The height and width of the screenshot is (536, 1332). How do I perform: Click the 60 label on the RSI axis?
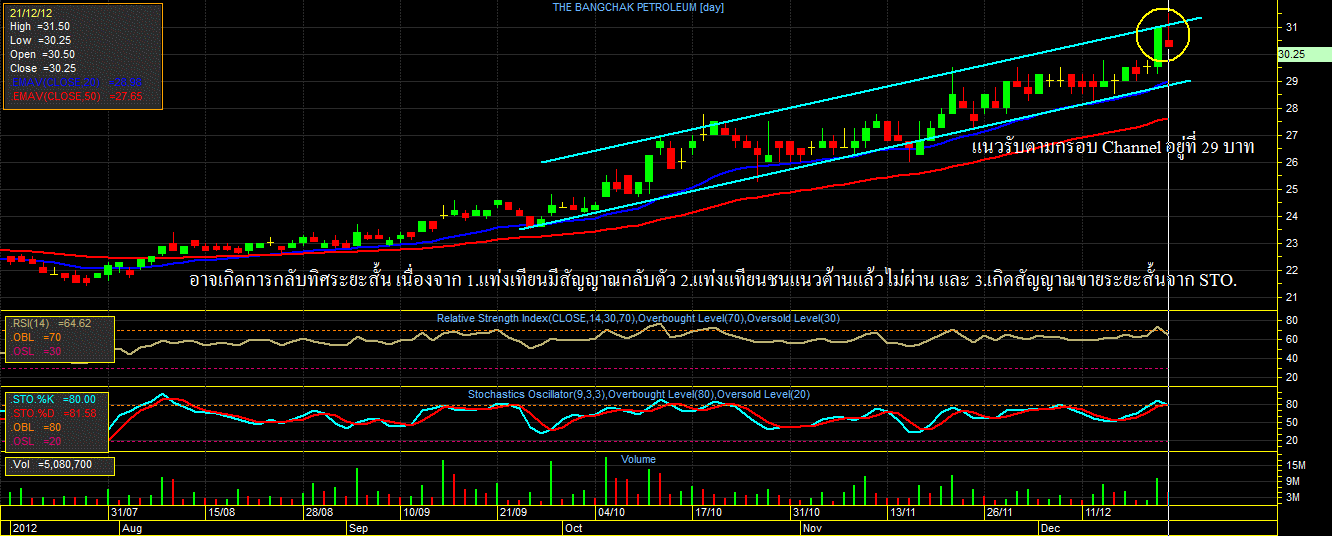click(x=1292, y=339)
